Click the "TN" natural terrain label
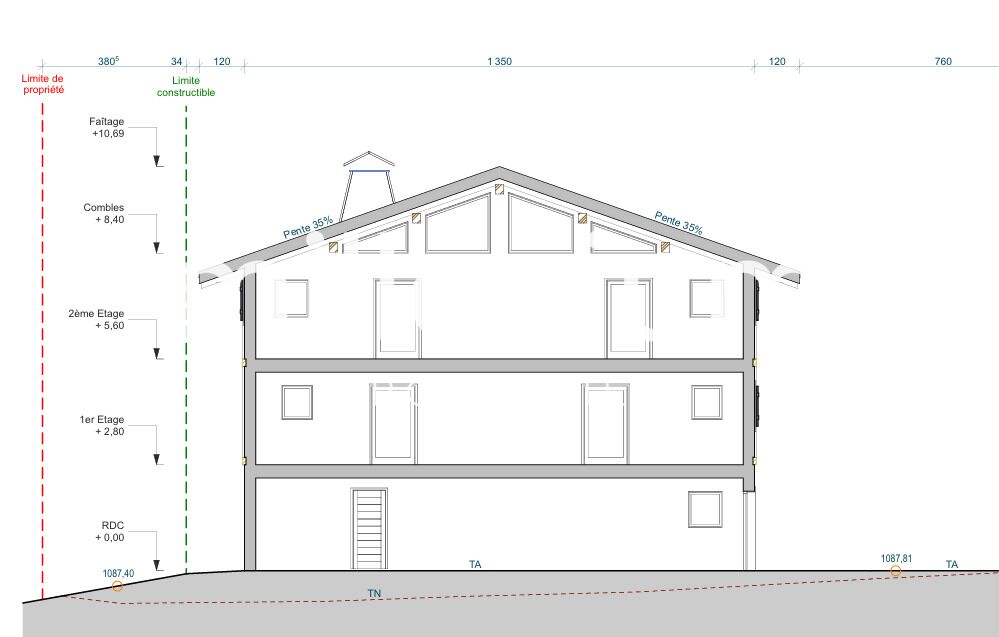Screen dimensions: 999x637 tap(374, 594)
